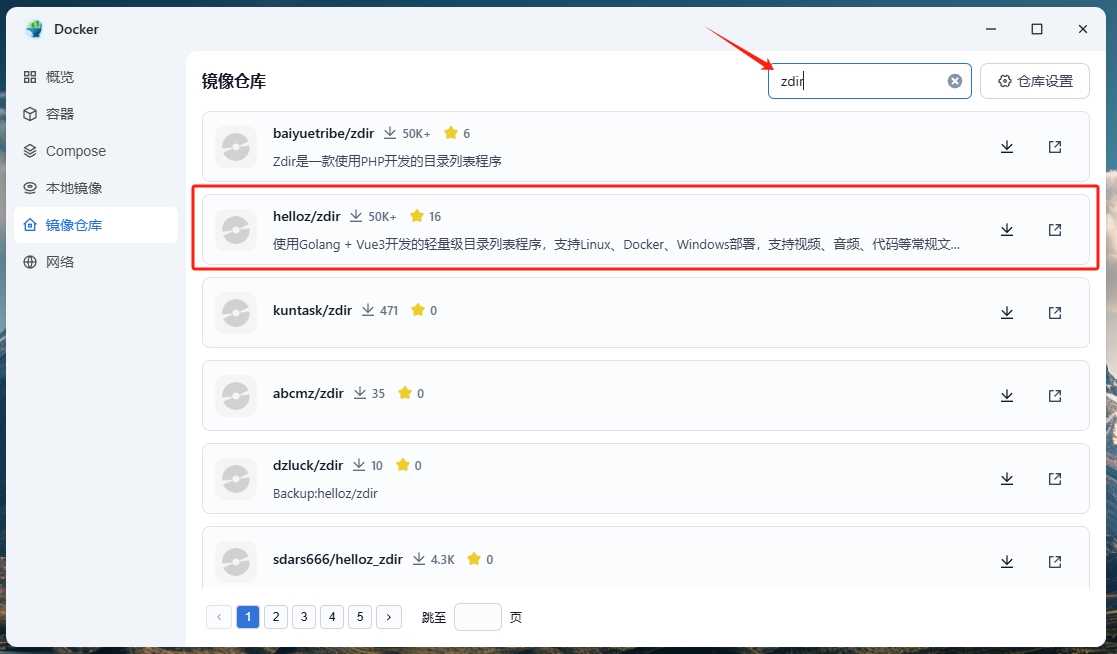The image size is (1117, 654).
Task: Click the star icon on baiyuetribe/zdir
Action: point(450,133)
